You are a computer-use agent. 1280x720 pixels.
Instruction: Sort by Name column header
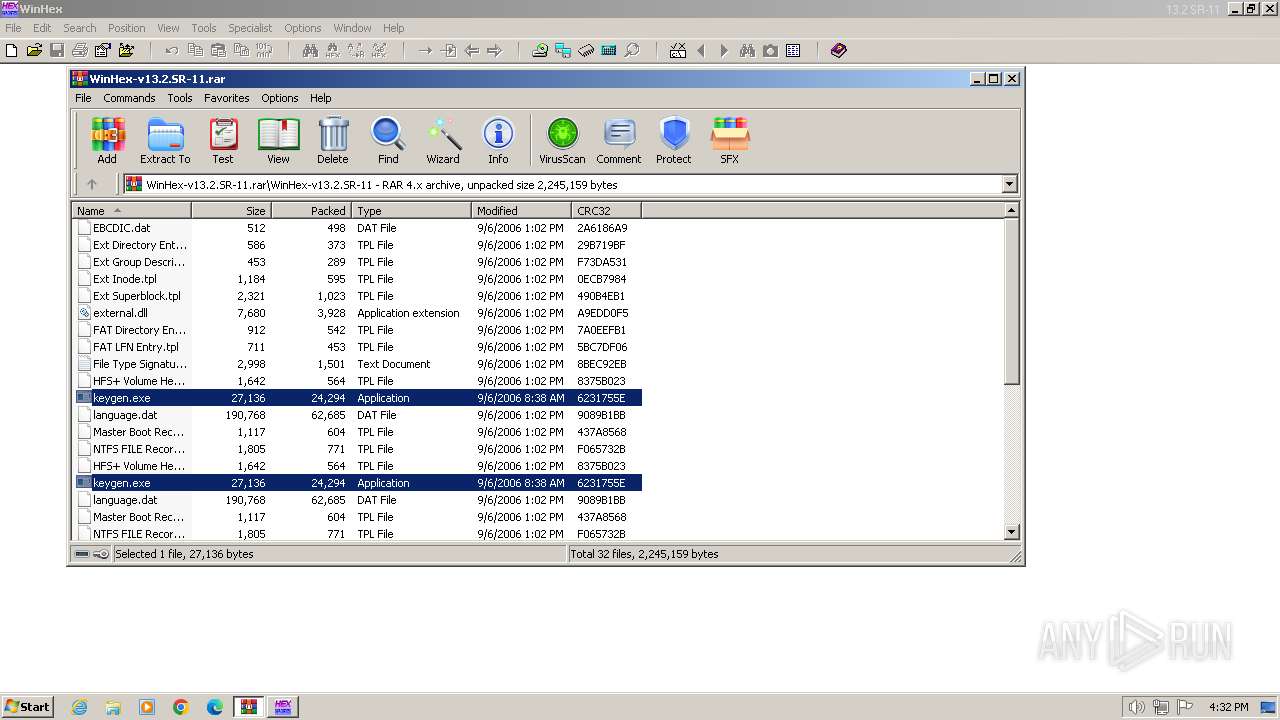[x=131, y=211]
